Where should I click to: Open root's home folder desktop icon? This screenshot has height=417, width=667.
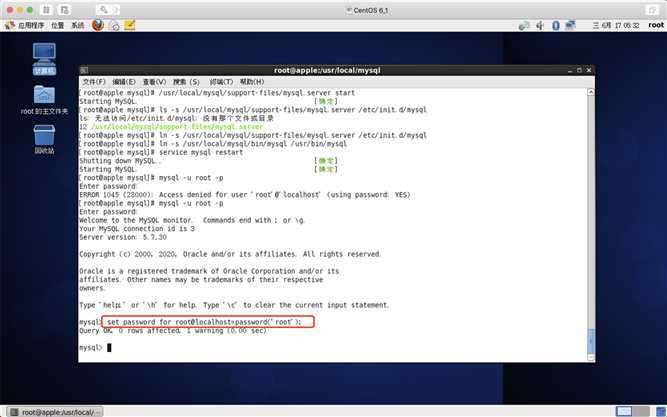point(44,100)
